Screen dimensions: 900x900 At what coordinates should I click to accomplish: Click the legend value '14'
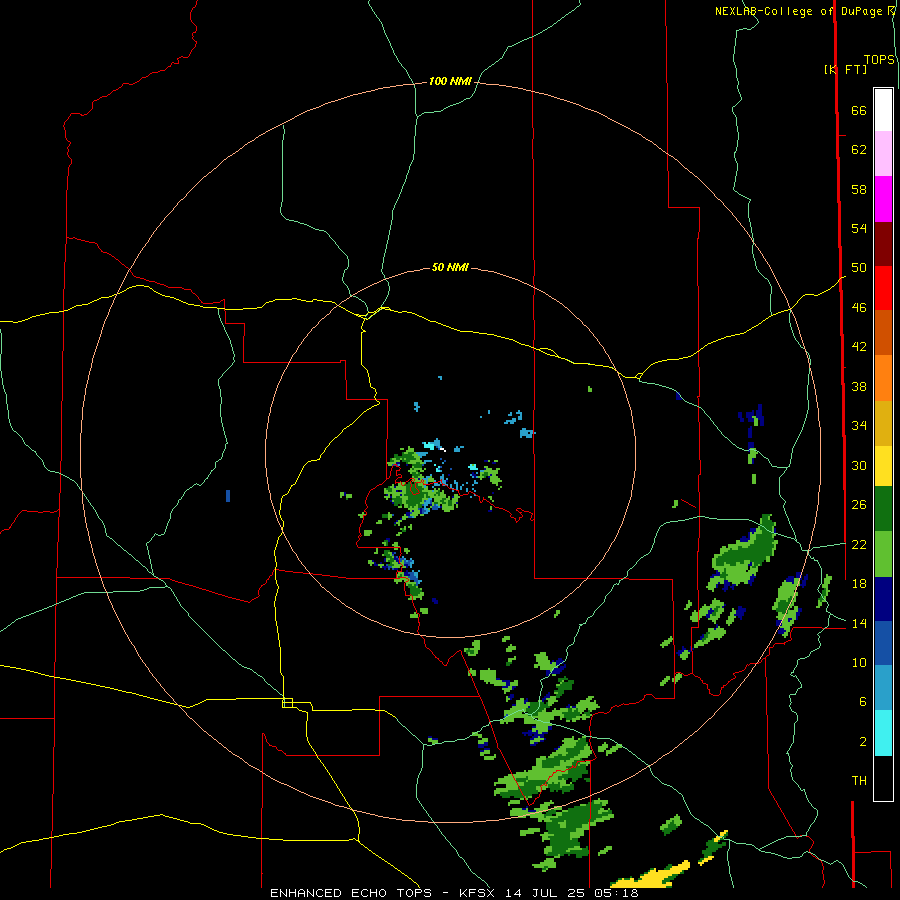click(859, 623)
